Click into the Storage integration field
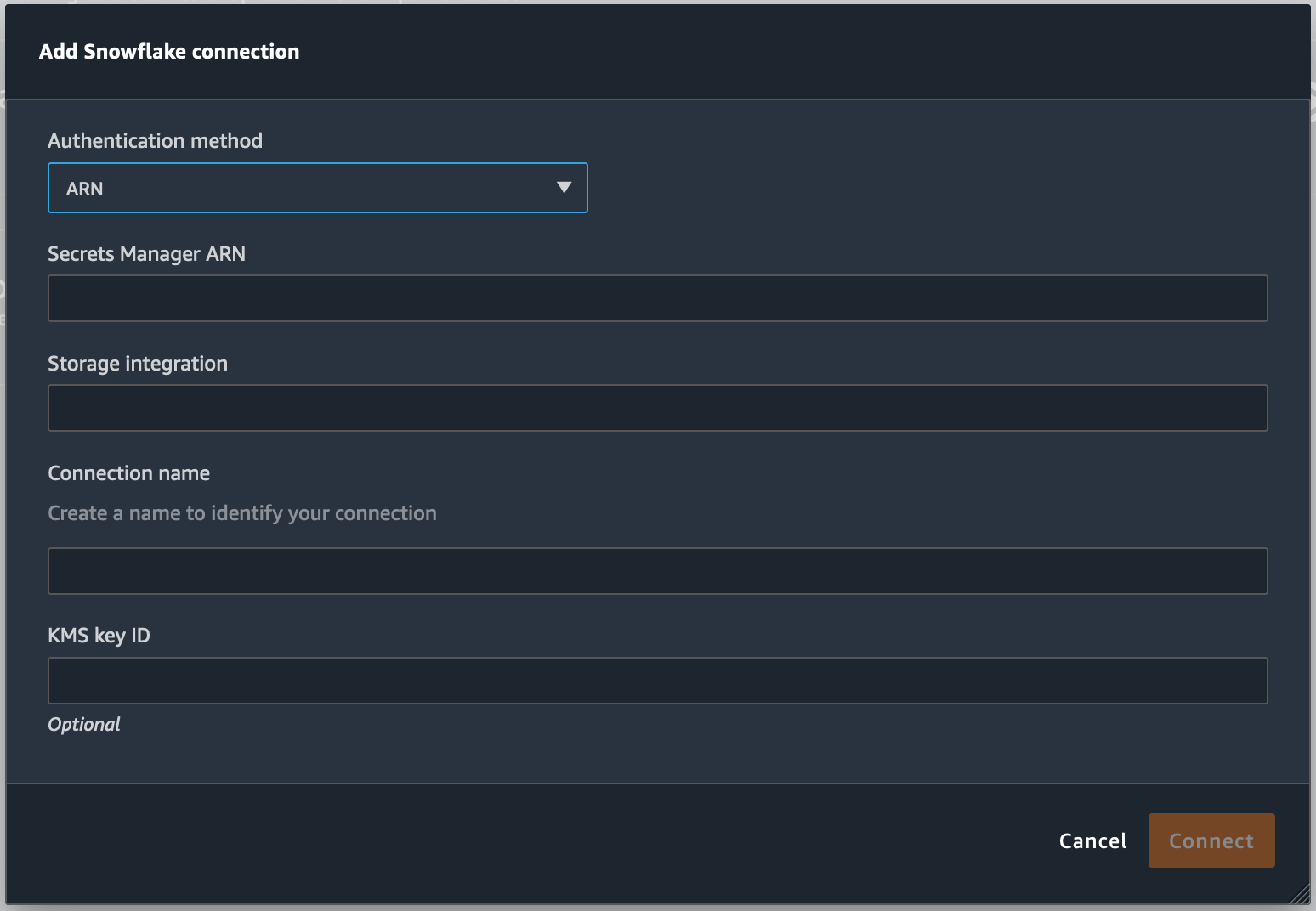 (657, 408)
